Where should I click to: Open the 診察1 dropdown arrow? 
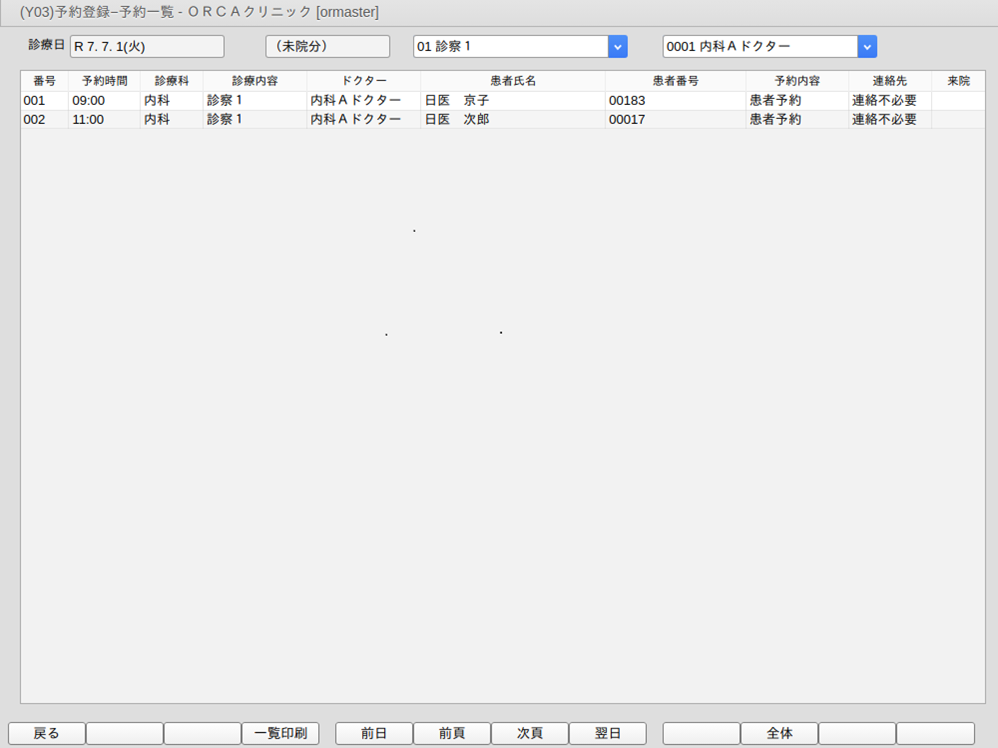[x=618, y=47]
